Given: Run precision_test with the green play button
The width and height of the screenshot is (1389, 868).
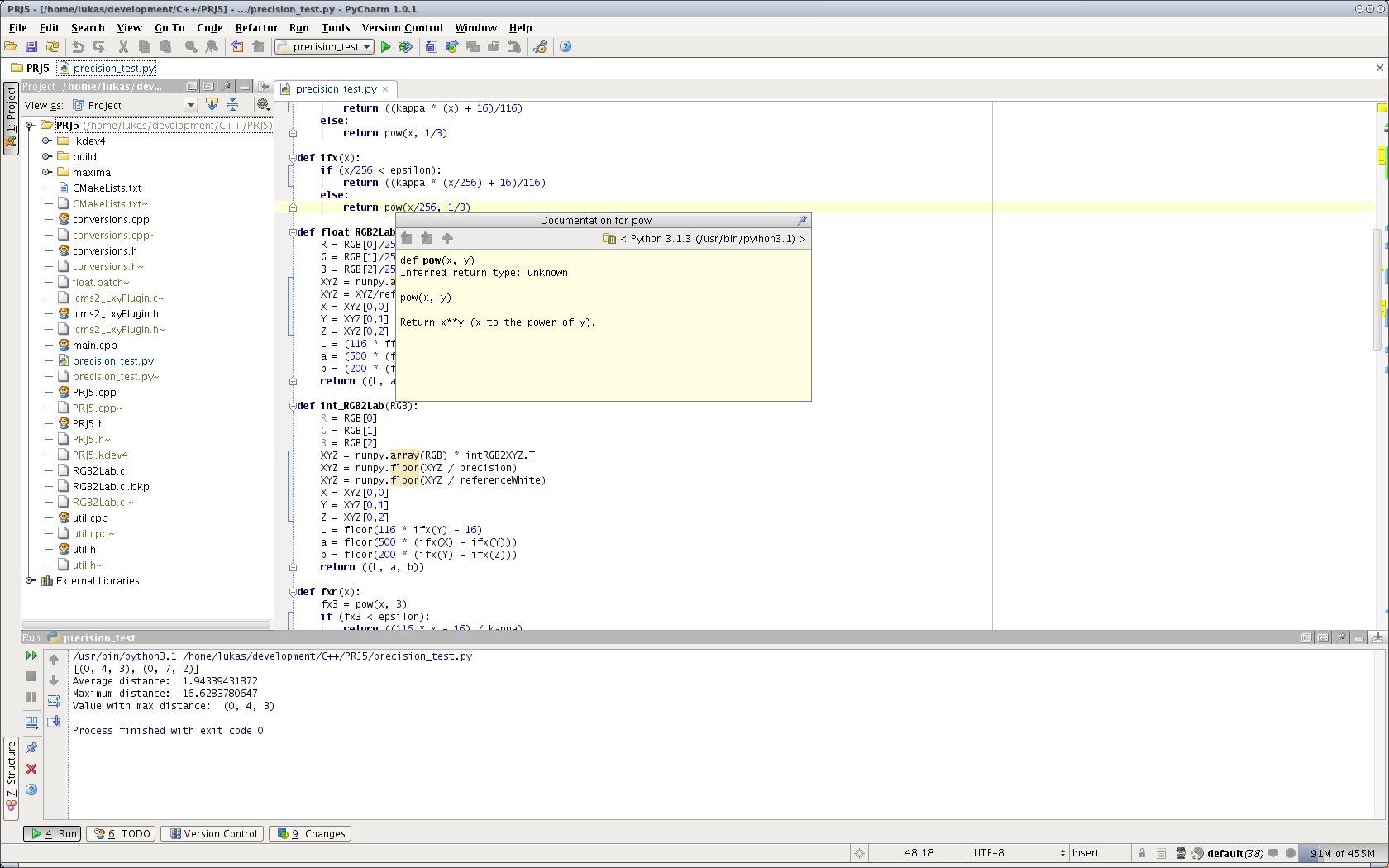Looking at the screenshot, I should click(x=385, y=47).
